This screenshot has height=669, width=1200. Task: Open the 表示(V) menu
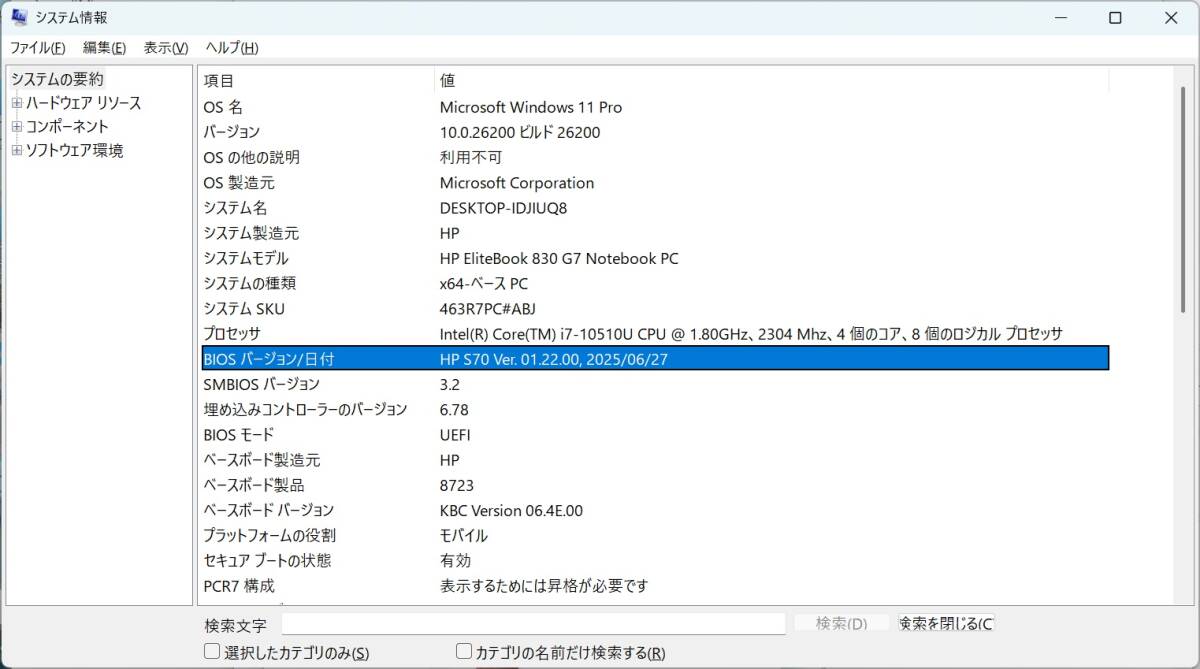[x=166, y=48]
